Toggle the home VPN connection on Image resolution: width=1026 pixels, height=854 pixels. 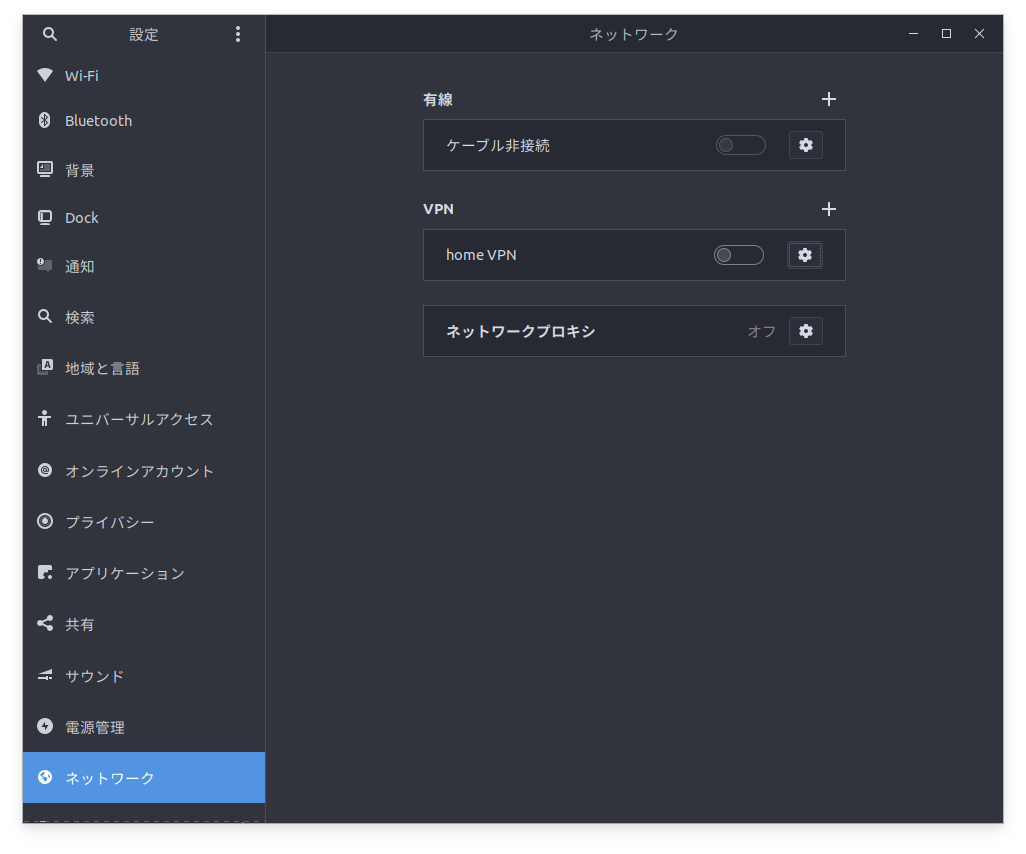tap(739, 255)
